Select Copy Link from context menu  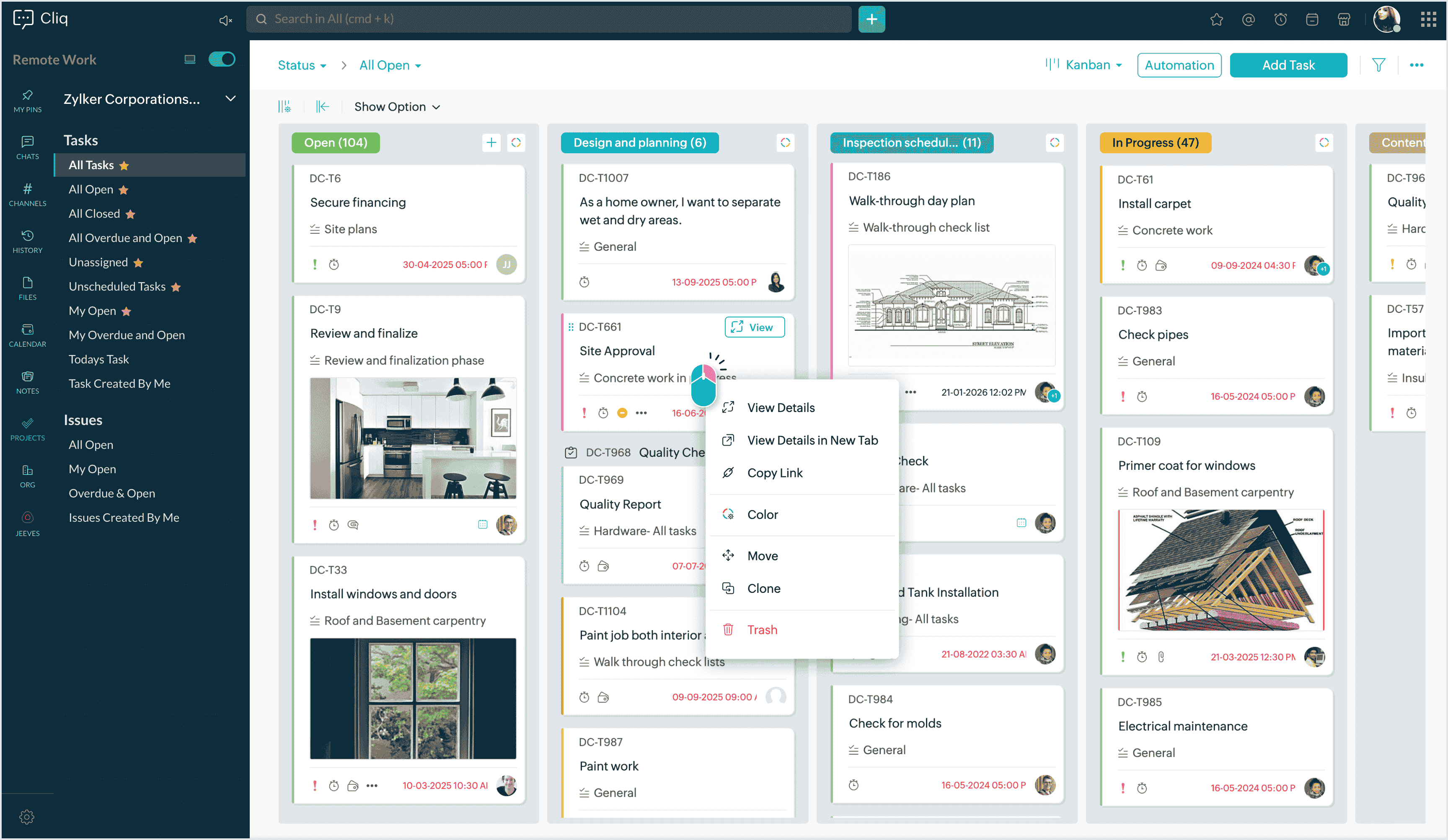[775, 472]
